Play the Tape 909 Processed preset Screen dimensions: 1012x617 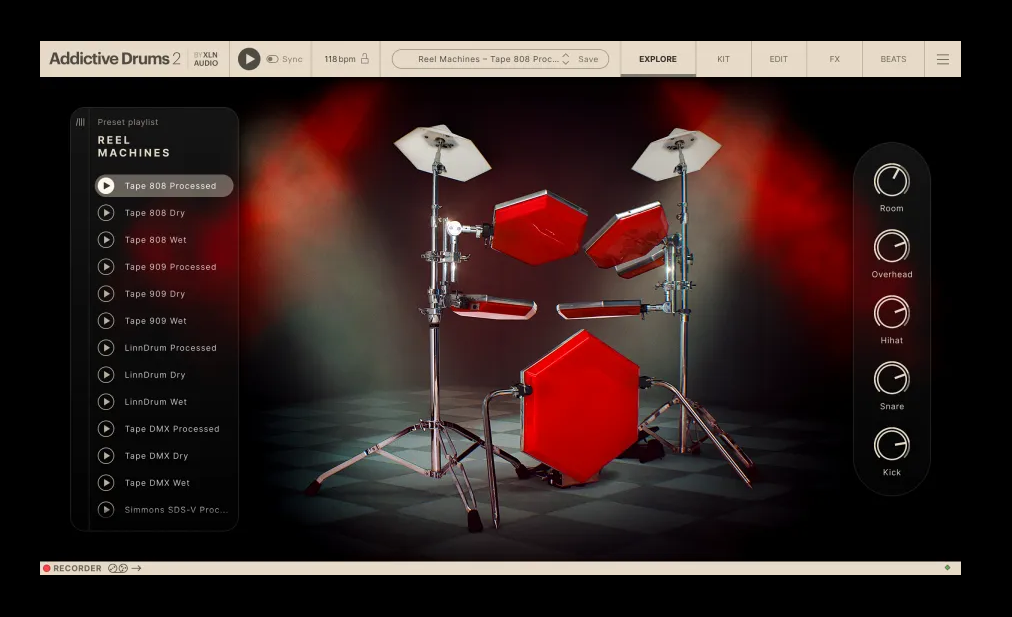pyautogui.click(x=106, y=267)
